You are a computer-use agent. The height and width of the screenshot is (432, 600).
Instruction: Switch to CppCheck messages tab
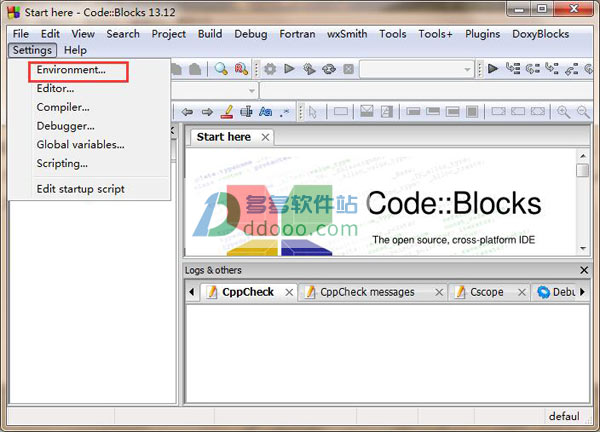coord(367,292)
